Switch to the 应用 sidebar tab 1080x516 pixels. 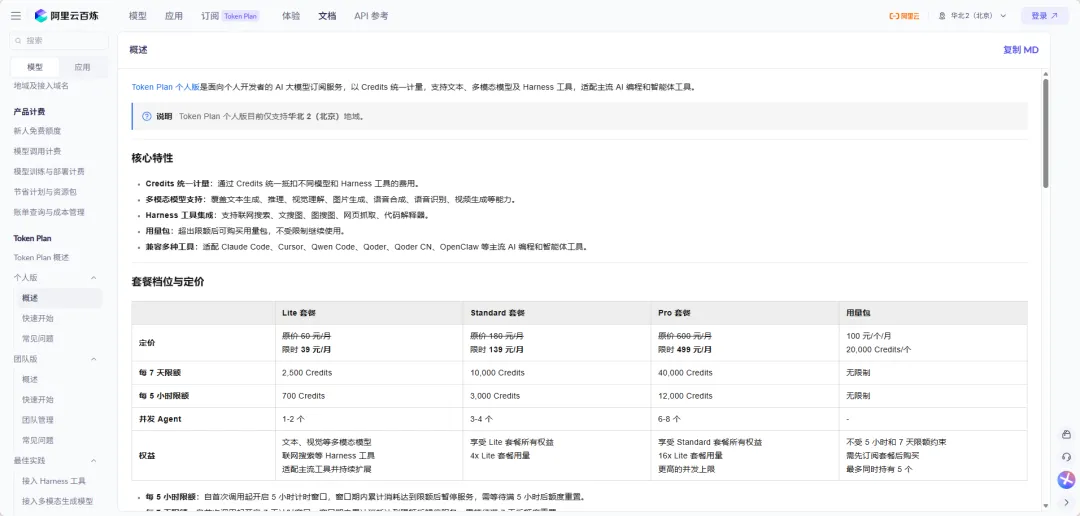click(83, 67)
